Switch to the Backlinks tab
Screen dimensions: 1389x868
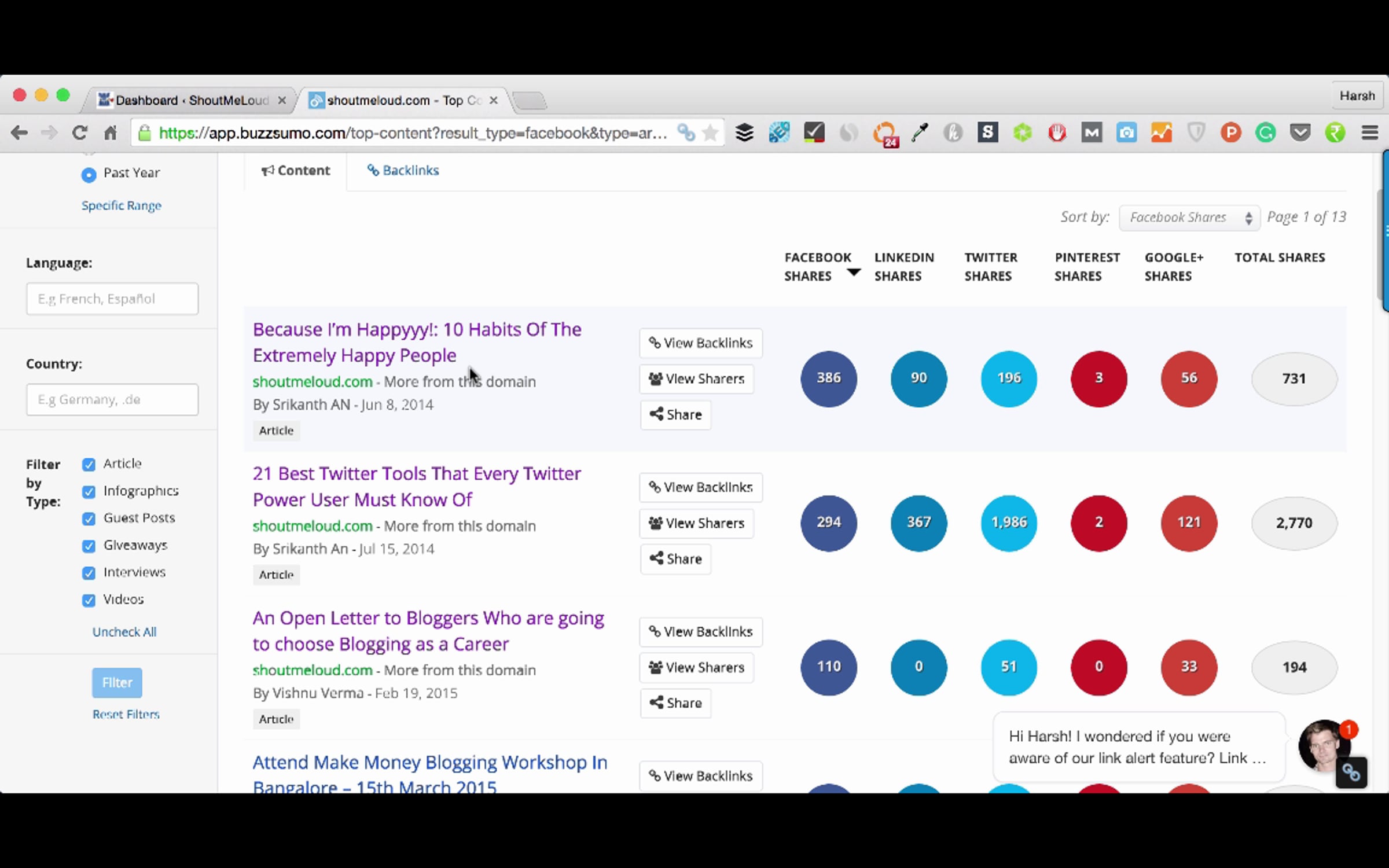pos(403,171)
